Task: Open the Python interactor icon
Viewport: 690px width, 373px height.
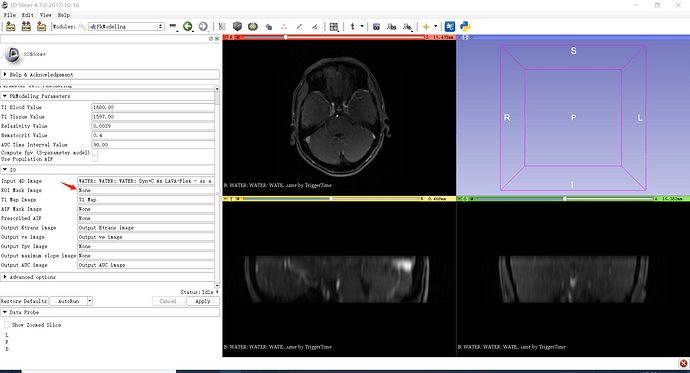Action: click(x=465, y=26)
